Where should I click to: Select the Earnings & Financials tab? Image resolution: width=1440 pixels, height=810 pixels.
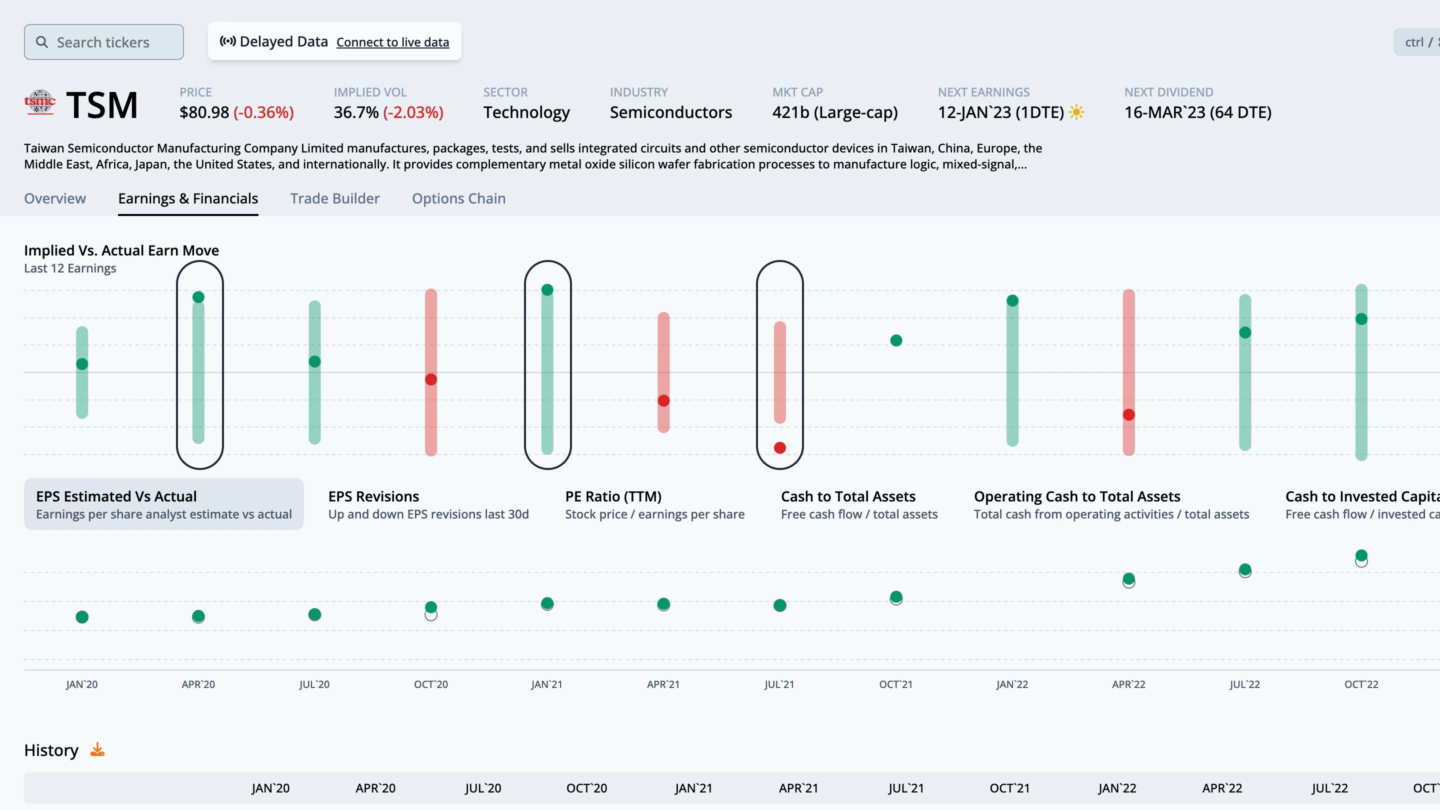coord(188,198)
